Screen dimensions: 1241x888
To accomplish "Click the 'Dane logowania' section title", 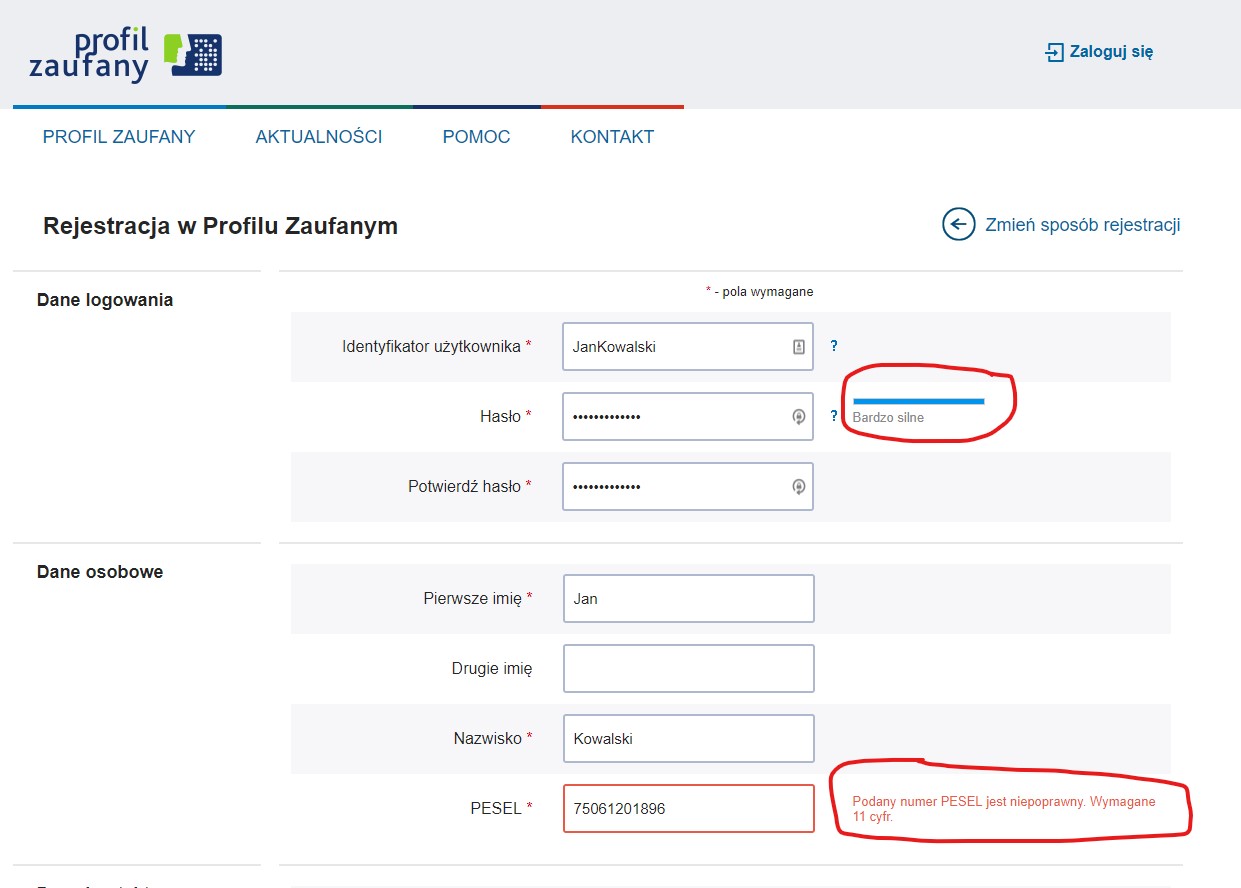I will pyautogui.click(x=105, y=300).
